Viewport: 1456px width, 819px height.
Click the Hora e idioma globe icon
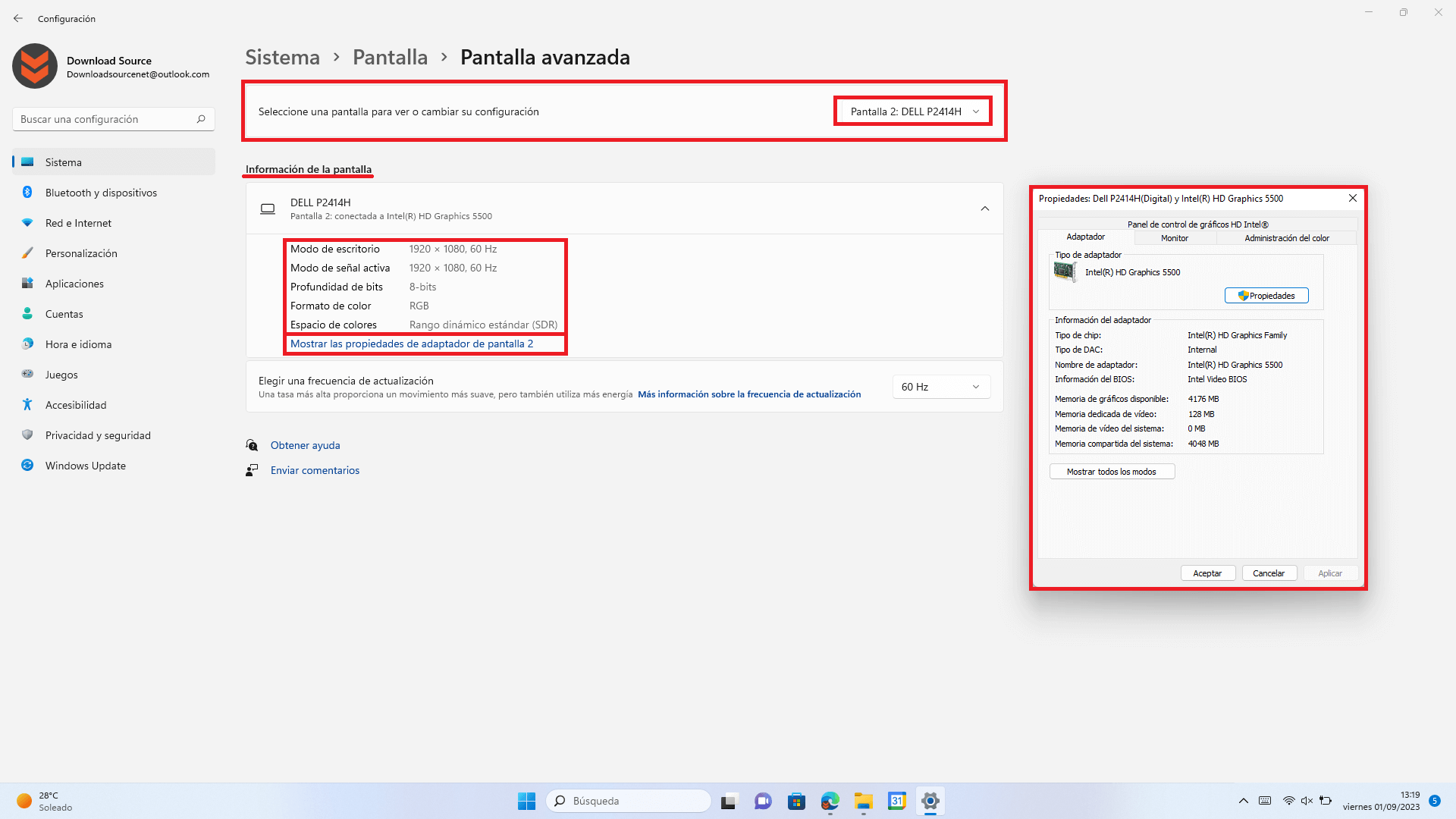click(x=27, y=344)
